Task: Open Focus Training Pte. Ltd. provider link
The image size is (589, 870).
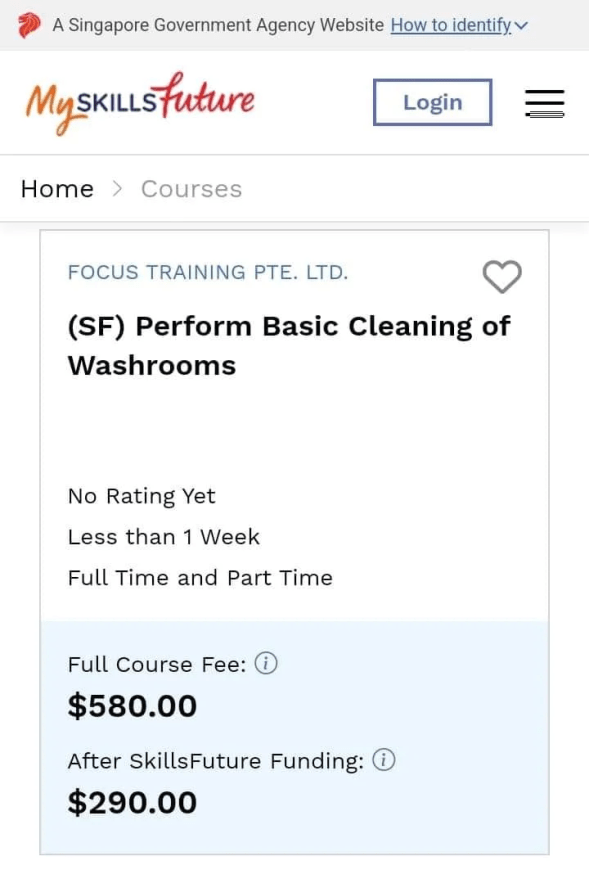Action: (208, 272)
